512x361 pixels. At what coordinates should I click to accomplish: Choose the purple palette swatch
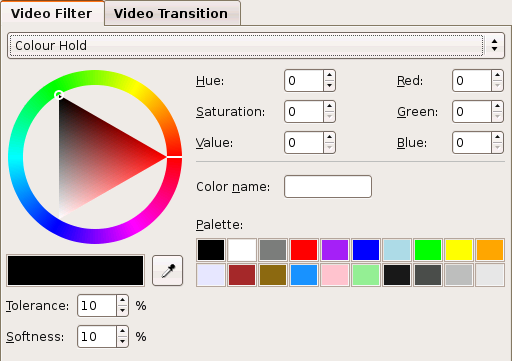pyautogui.click(x=335, y=250)
